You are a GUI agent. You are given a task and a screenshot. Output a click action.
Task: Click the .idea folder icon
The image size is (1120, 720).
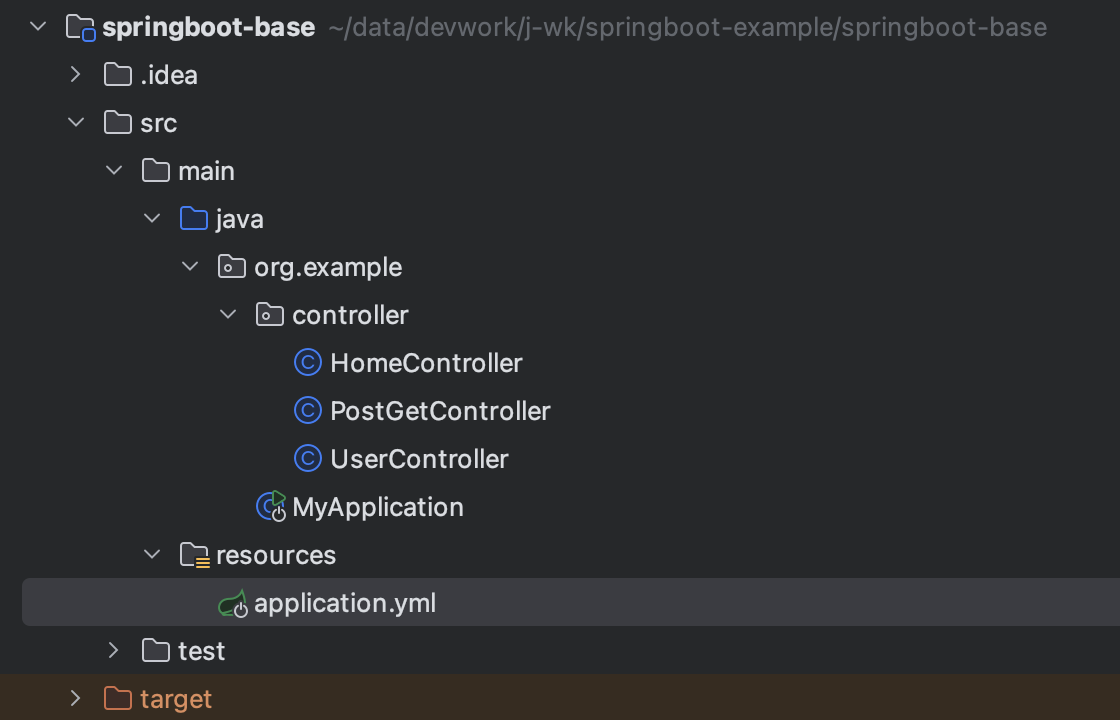(118, 75)
